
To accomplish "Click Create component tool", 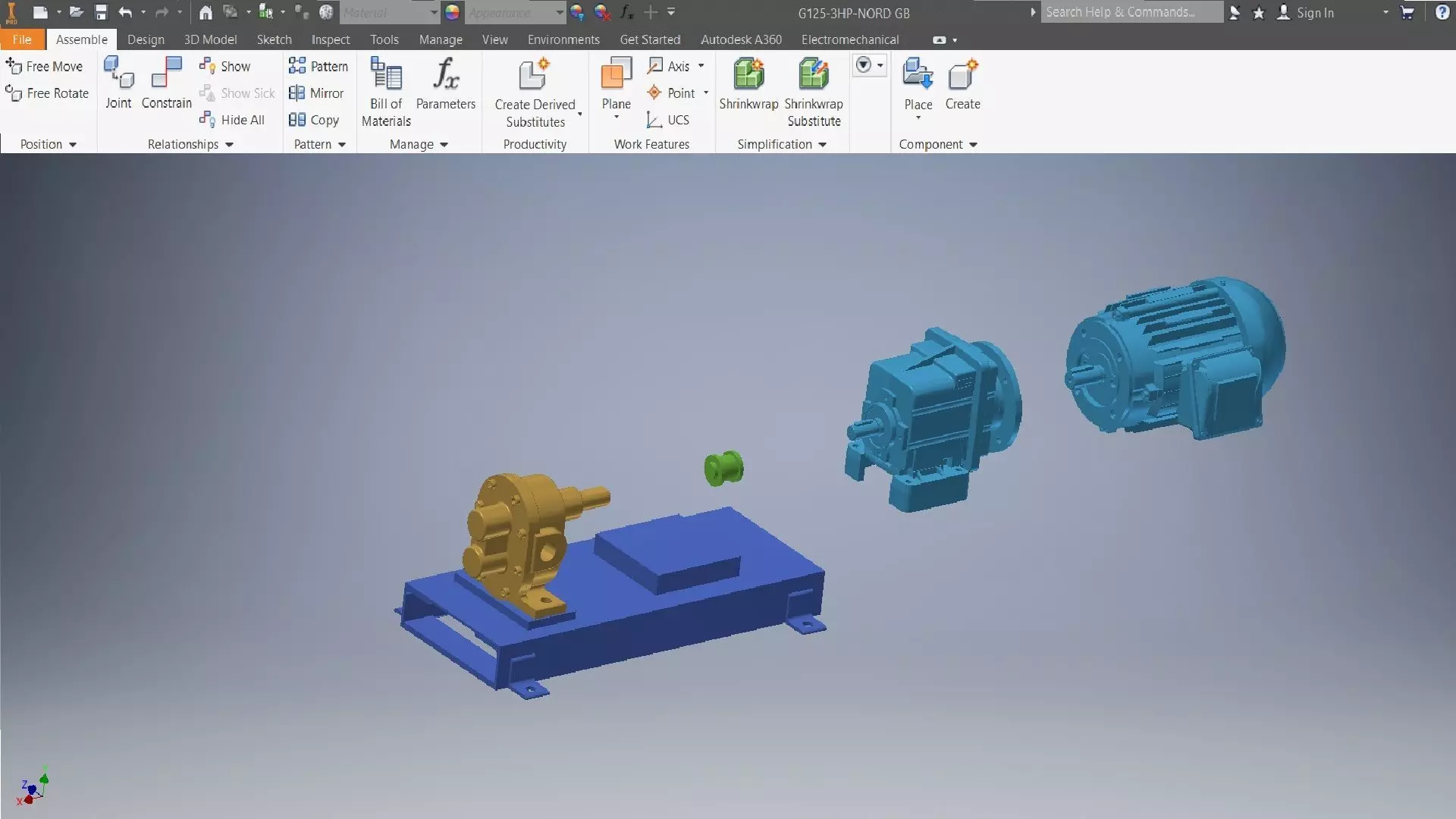I will point(962,83).
